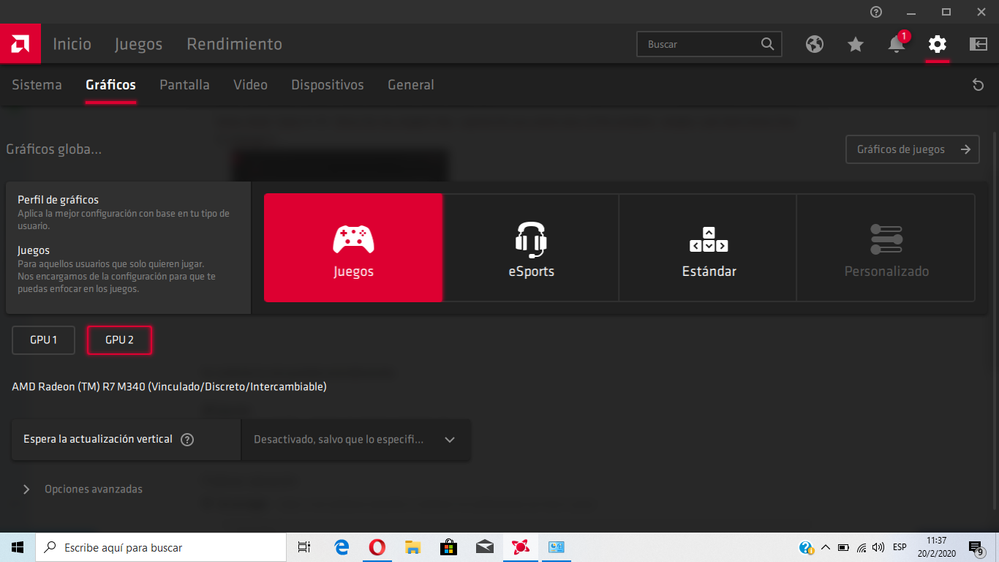The image size is (999, 562).
Task: Open Microsoft Store from the taskbar
Action: coord(449,547)
